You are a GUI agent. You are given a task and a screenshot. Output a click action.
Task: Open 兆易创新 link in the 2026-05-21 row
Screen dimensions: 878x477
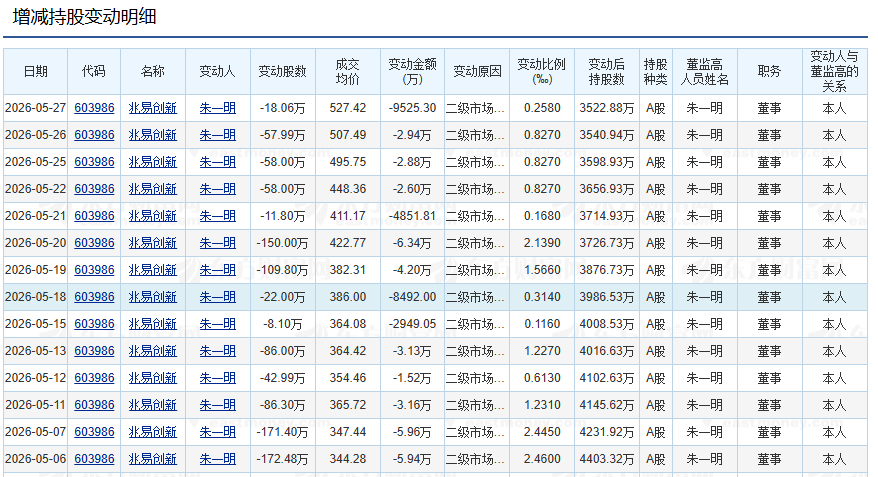[153, 216]
